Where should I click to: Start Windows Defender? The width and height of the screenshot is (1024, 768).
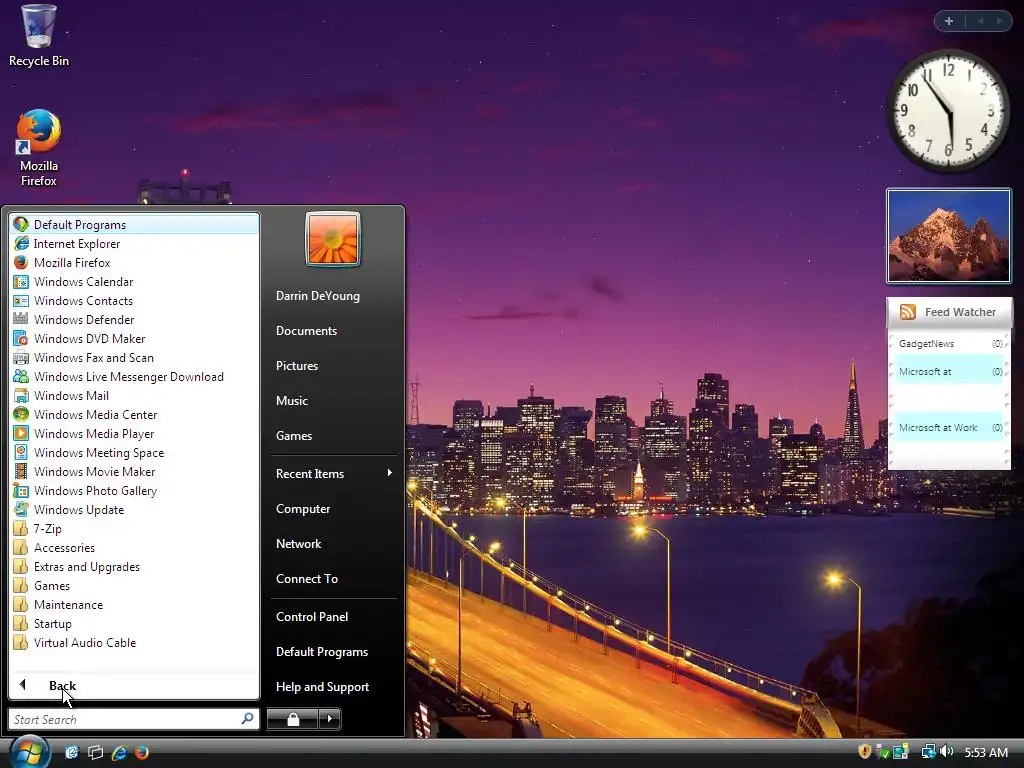pyautogui.click(x=134, y=319)
